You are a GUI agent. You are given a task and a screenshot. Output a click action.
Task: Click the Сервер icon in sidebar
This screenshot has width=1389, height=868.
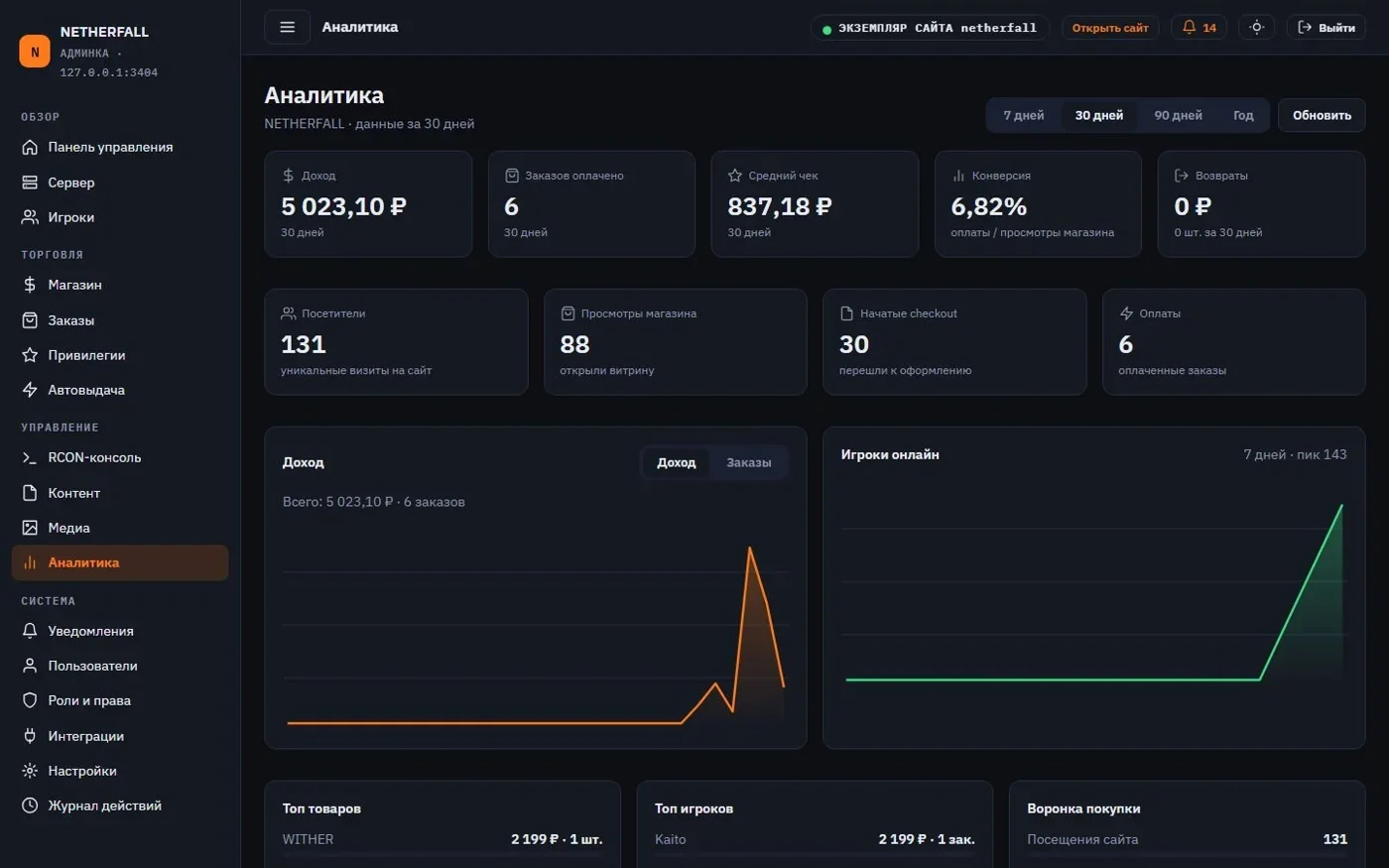point(30,183)
